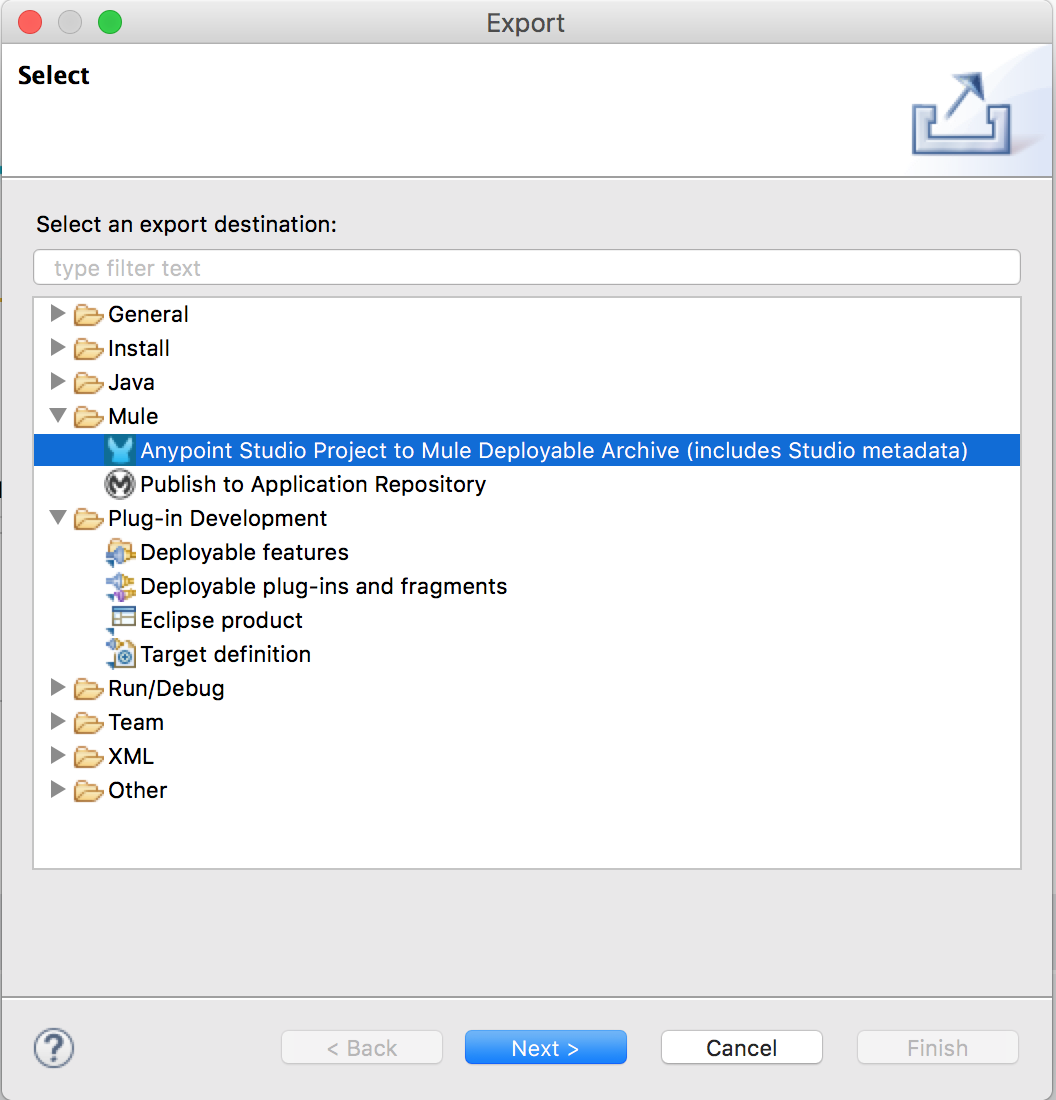Click the Deployable features icon
Image resolution: width=1056 pixels, height=1100 pixels.
click(120, 552)
